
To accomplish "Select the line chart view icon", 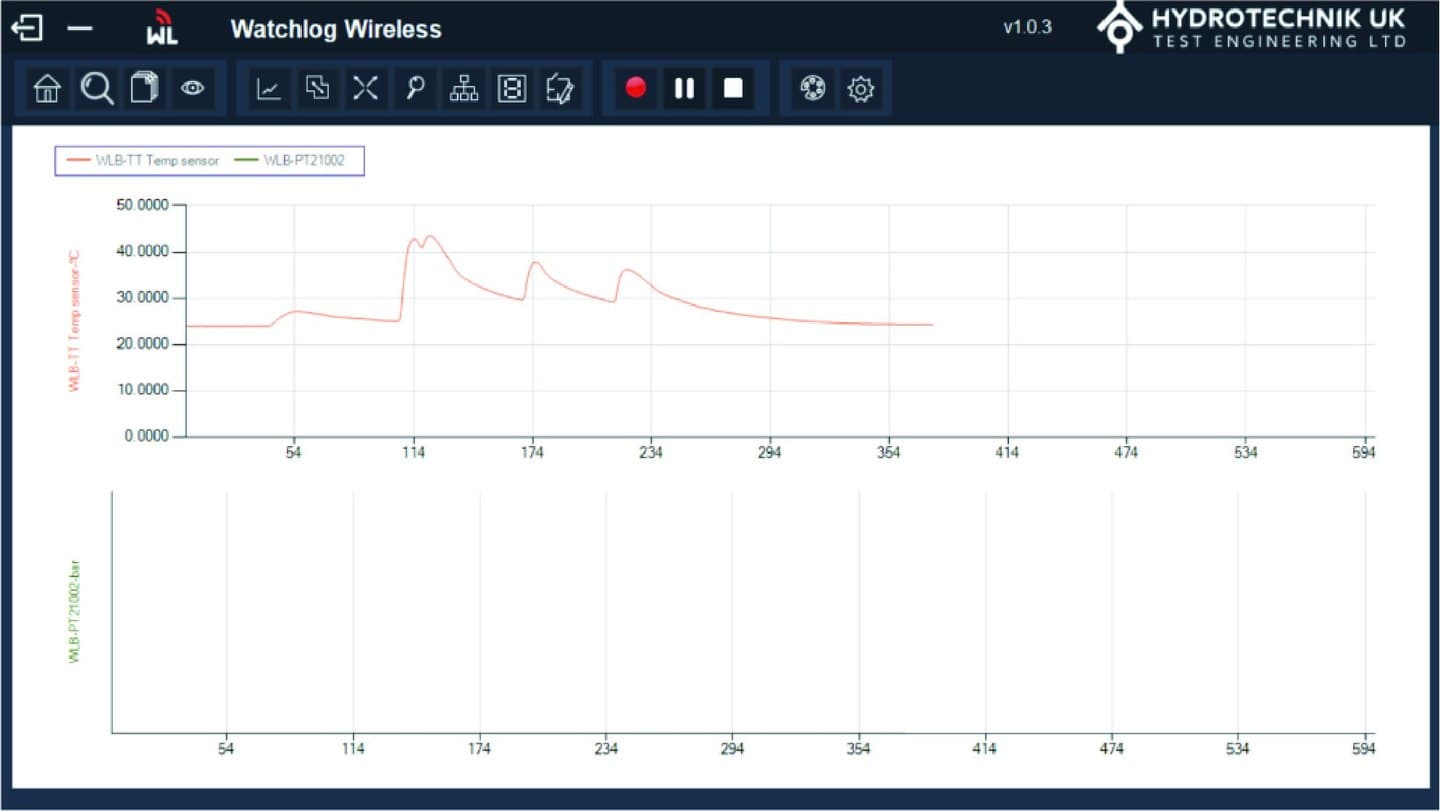I will 268,89.
